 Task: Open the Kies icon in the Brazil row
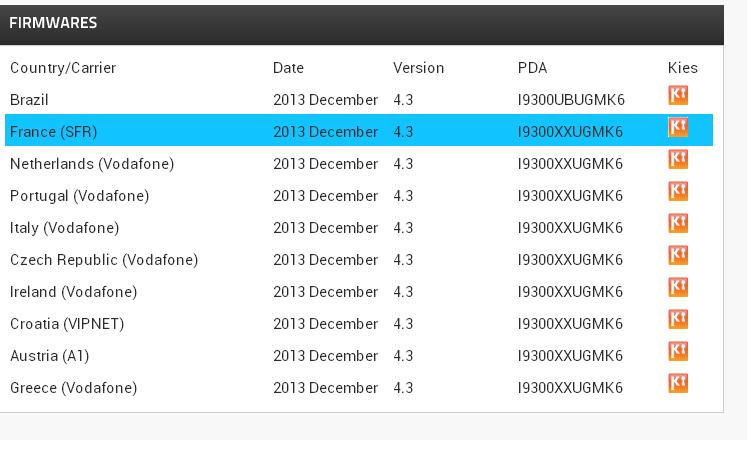point(678,95)
